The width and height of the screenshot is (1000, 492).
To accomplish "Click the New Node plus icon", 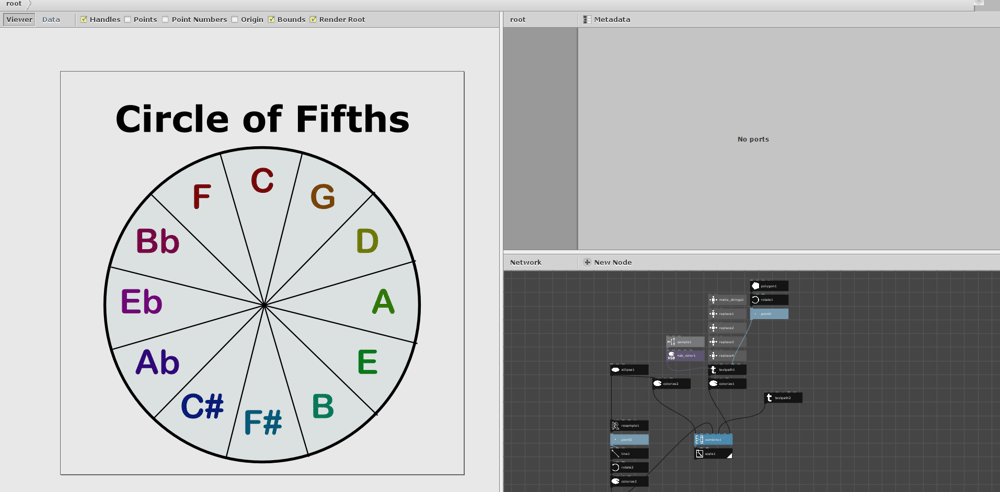I will pyautogui.click(x=587, y=262).
